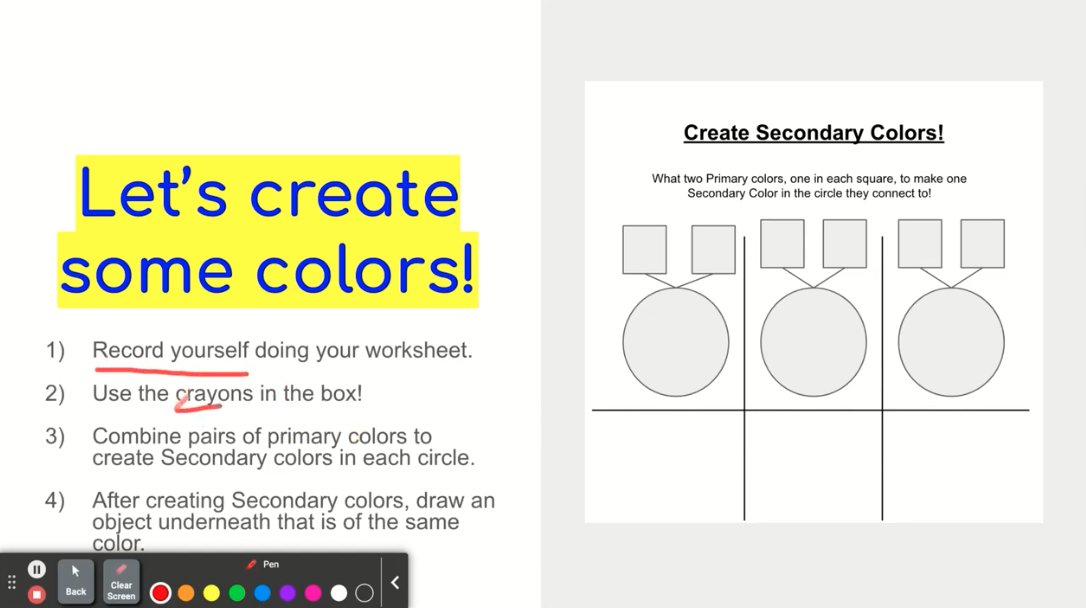The width and height of the screenshot is (1086, 608).
Task: Click the second square in the left column
Action: point(713,249)
